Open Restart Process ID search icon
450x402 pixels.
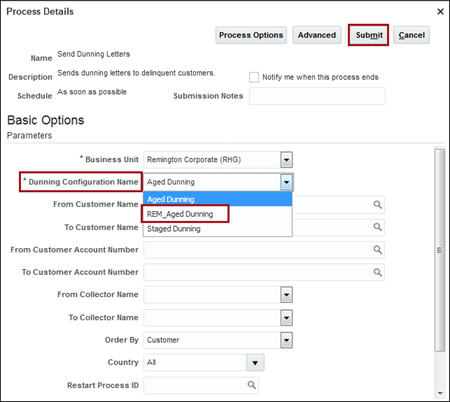(252, 385)
